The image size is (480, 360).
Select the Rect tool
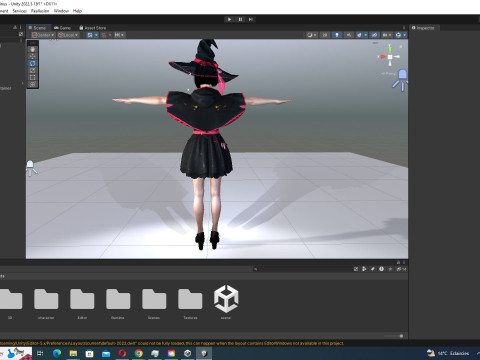[32, 77]
